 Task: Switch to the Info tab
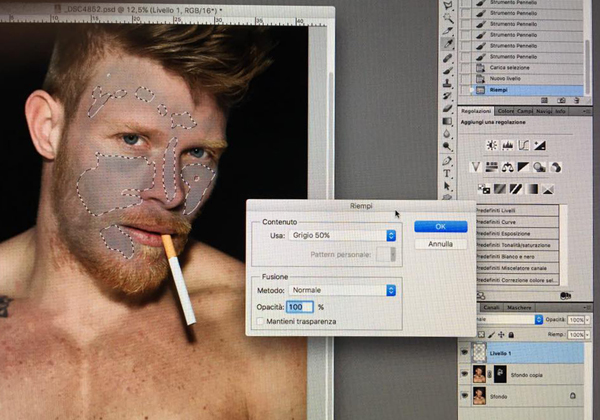pos(560,111)
